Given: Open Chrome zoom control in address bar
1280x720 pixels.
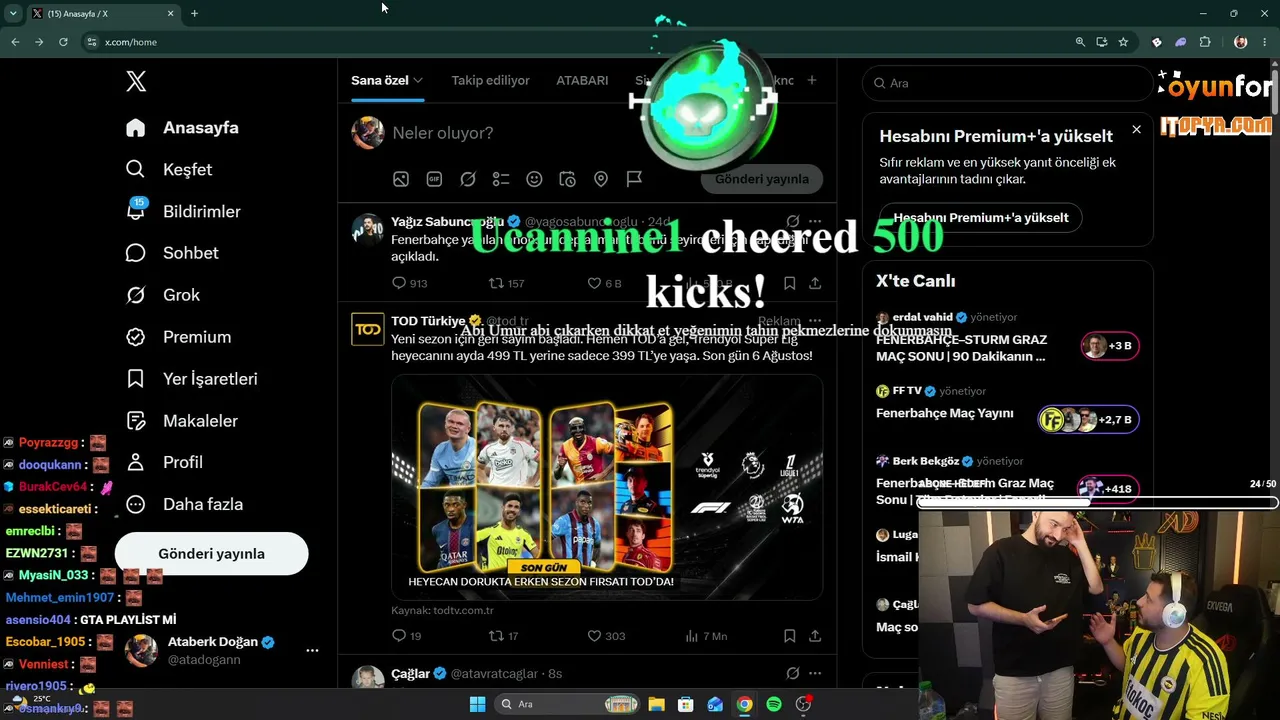Looking at the screenshot, I should (x=1080, y=42).
